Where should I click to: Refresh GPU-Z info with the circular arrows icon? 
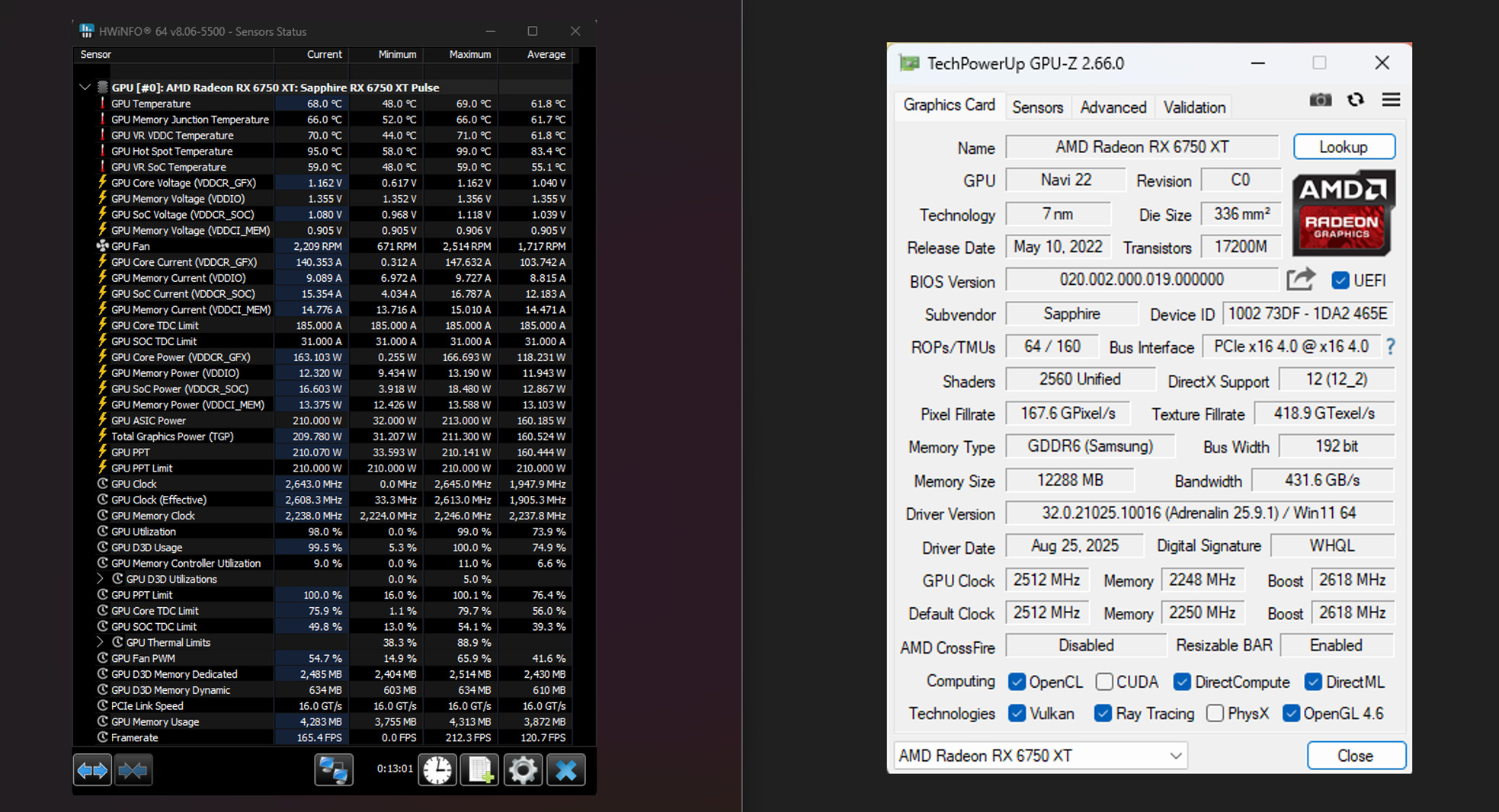coord(1356,100)
